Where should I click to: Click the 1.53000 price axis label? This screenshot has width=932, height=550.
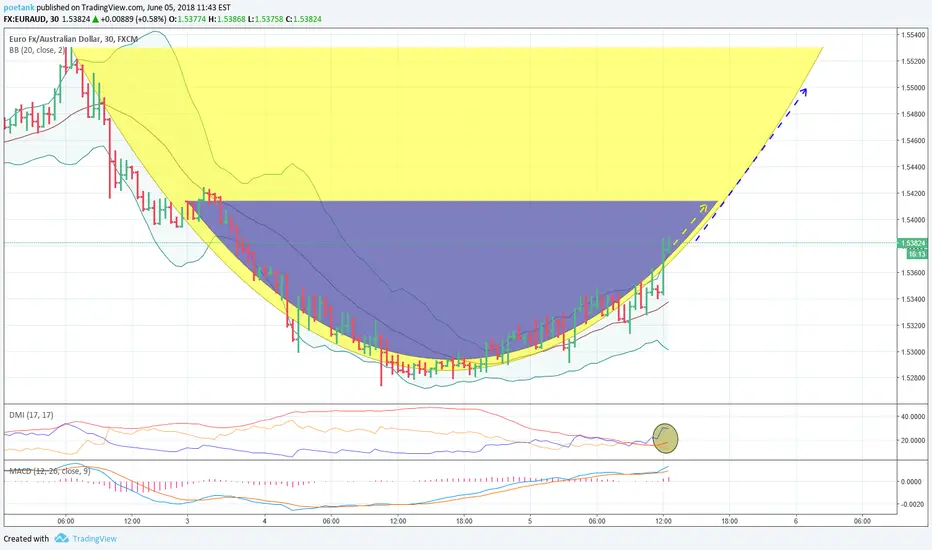coord(913,352)
